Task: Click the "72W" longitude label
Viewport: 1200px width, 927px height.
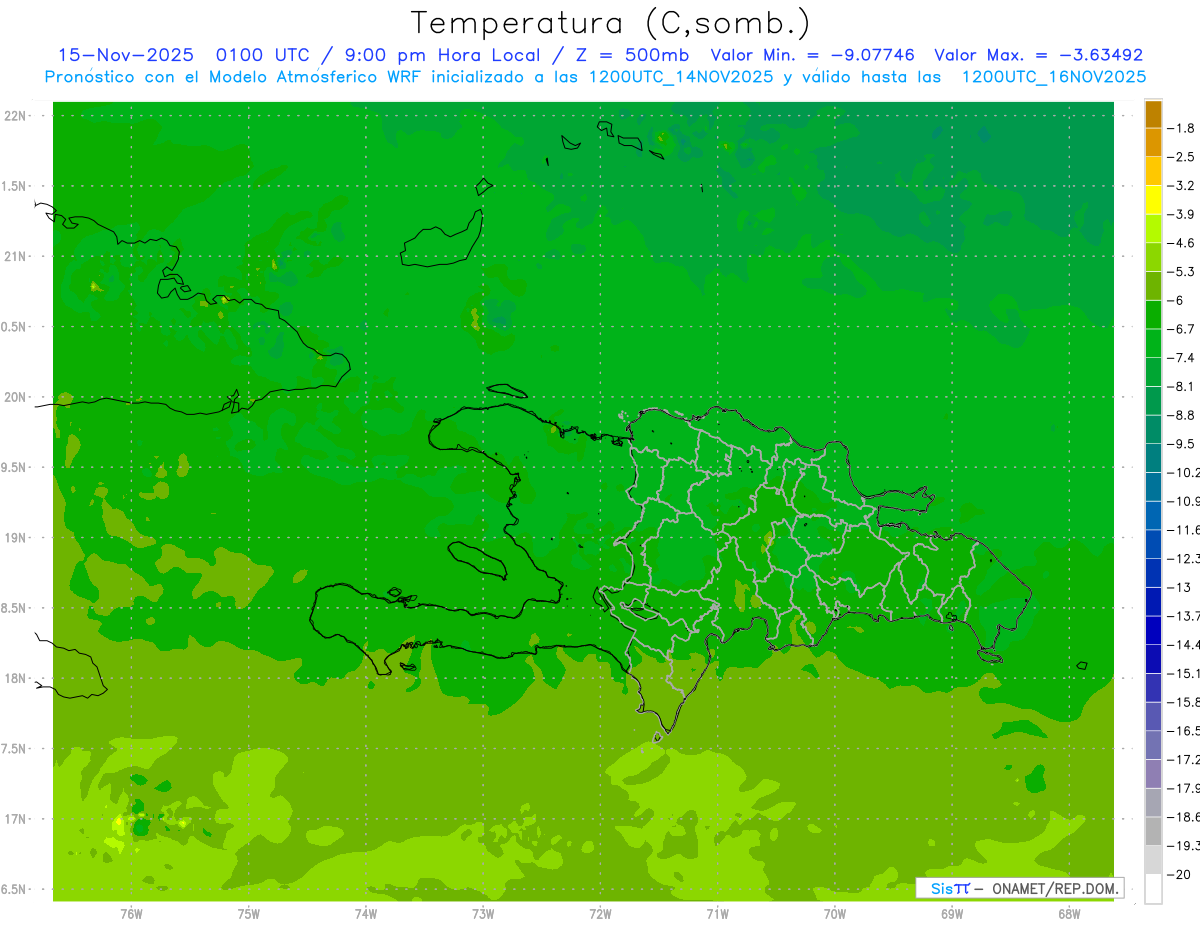Action: pos(600,914)
